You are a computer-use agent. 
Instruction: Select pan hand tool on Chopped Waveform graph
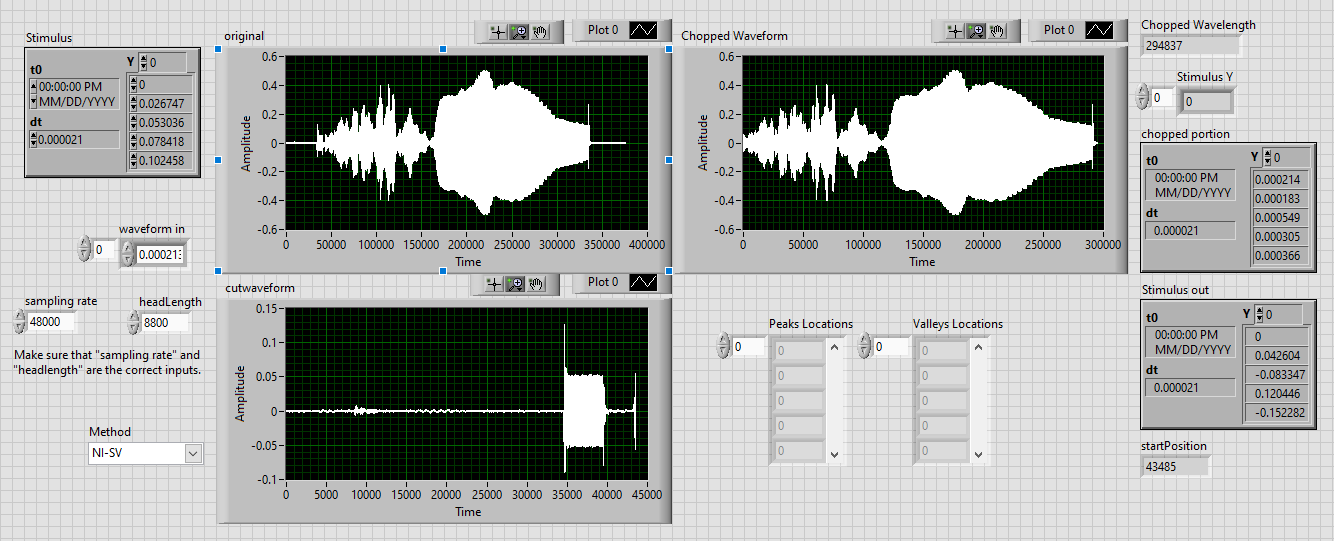(x=997, y=31)
